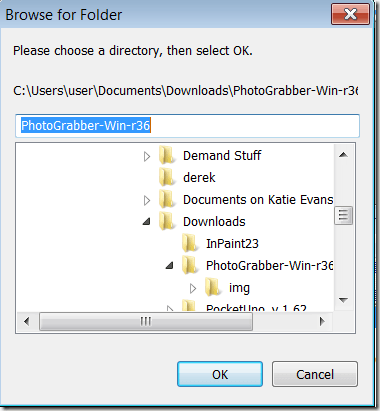Image resolution: width=380 pixels, height=411 pixels.
Task: Expand the img folder node
Action: pos(193,288)
